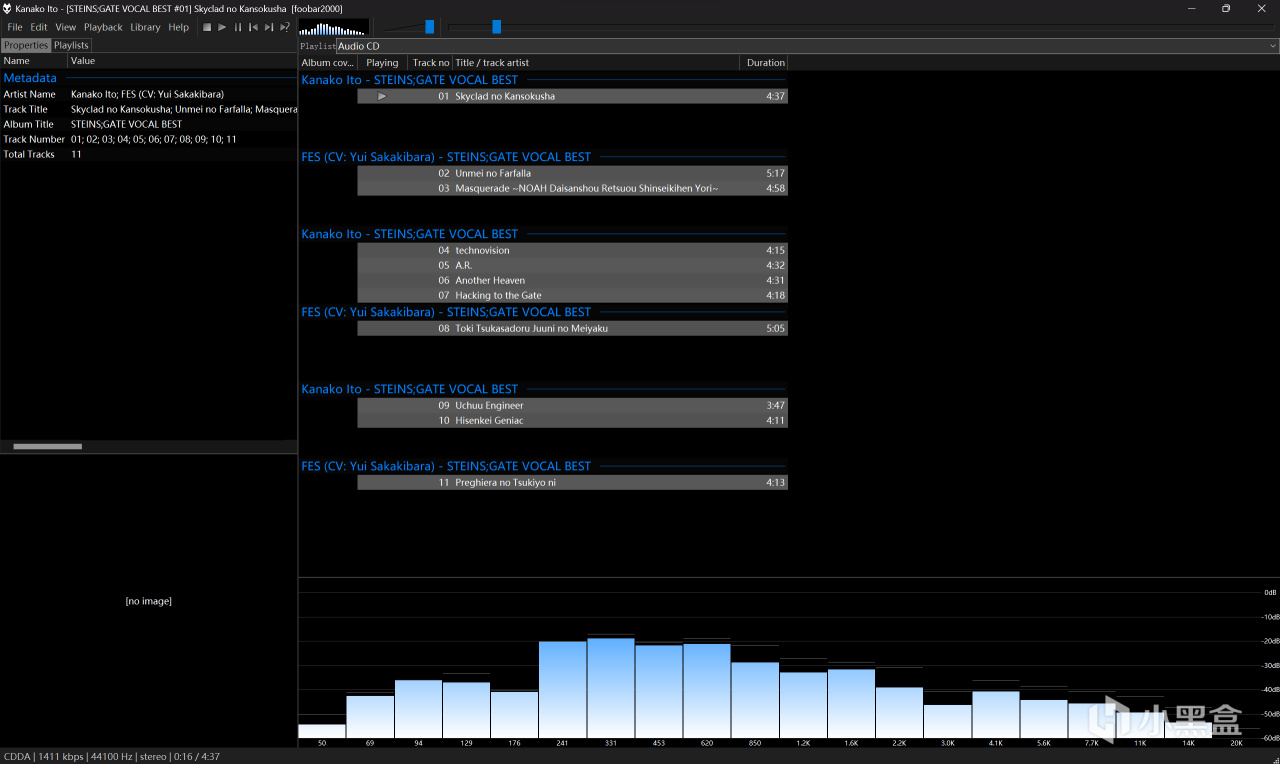Image resolution: width=1280 pixels, height=764 pixels.
Task: Select the Artist Name property row
Action: [x=149, y=94]
